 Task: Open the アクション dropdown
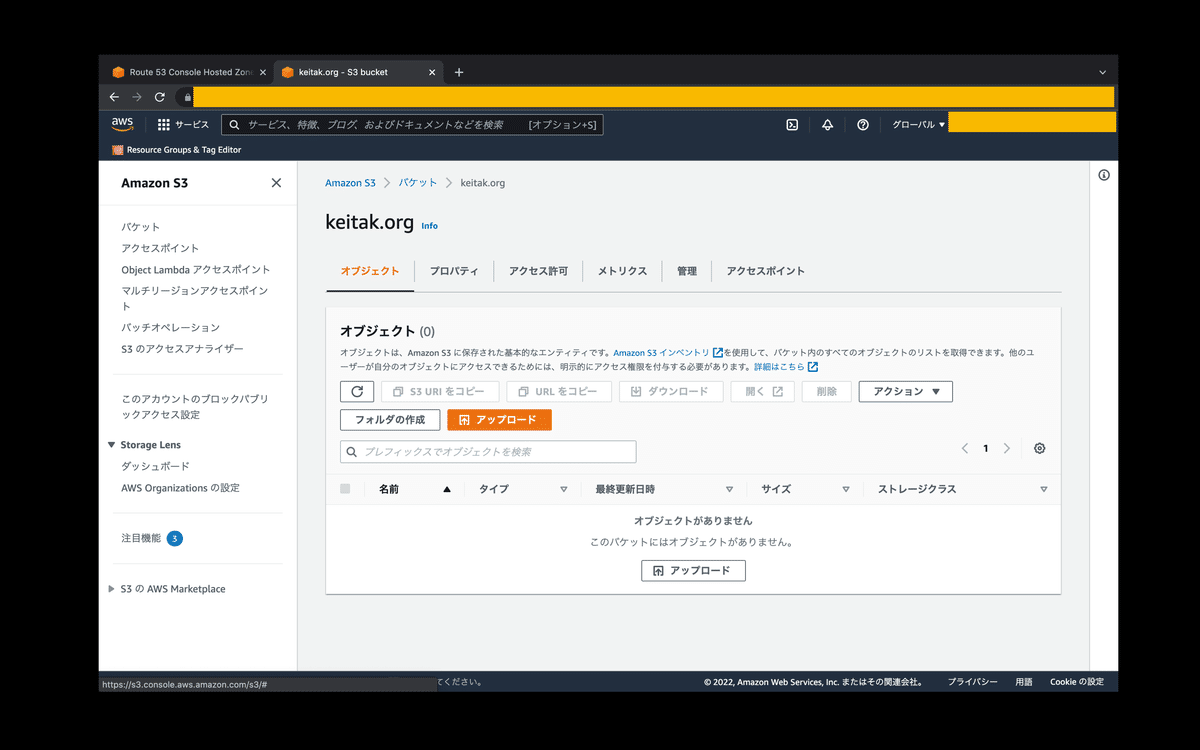[906, 392]
